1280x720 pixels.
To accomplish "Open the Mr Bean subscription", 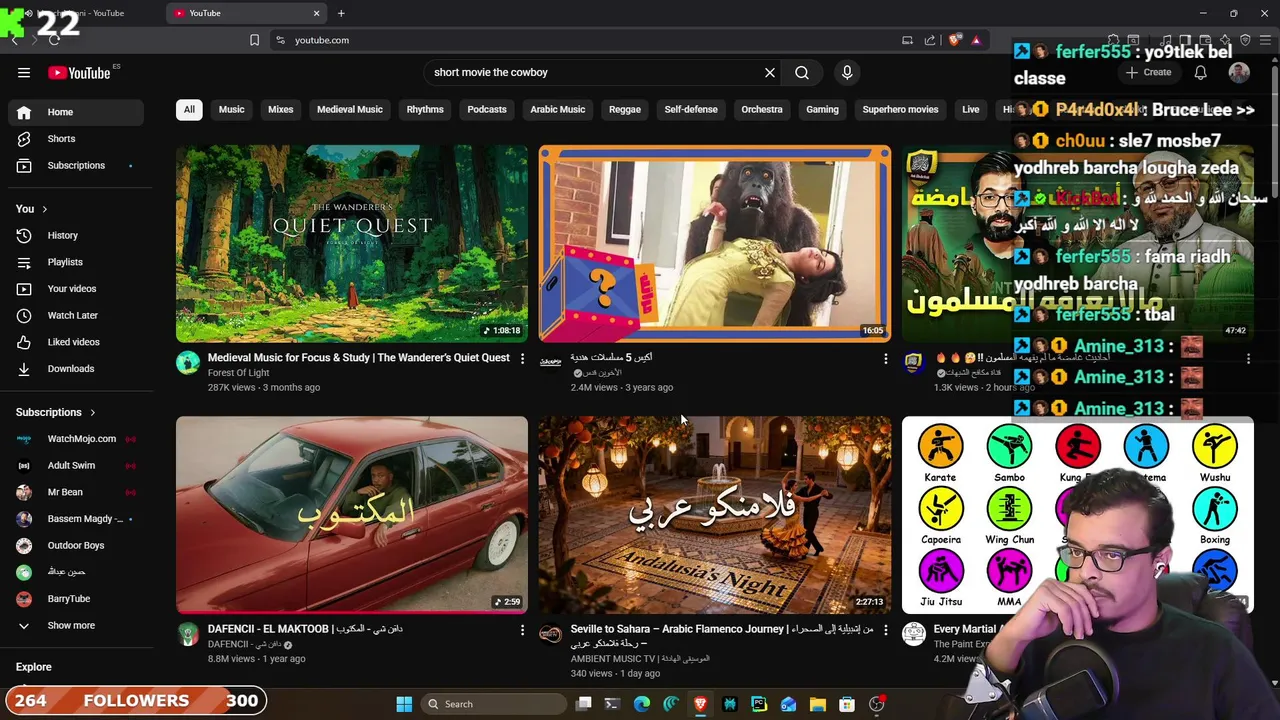I will (x=76, y=492).
